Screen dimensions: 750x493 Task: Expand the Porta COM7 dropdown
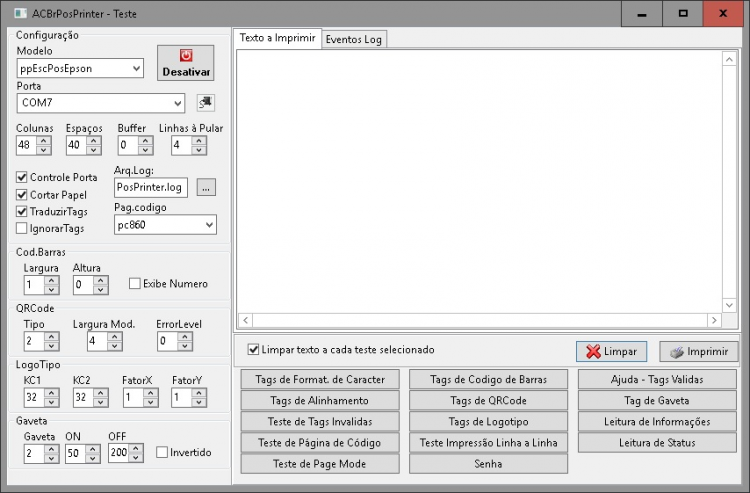100,103
